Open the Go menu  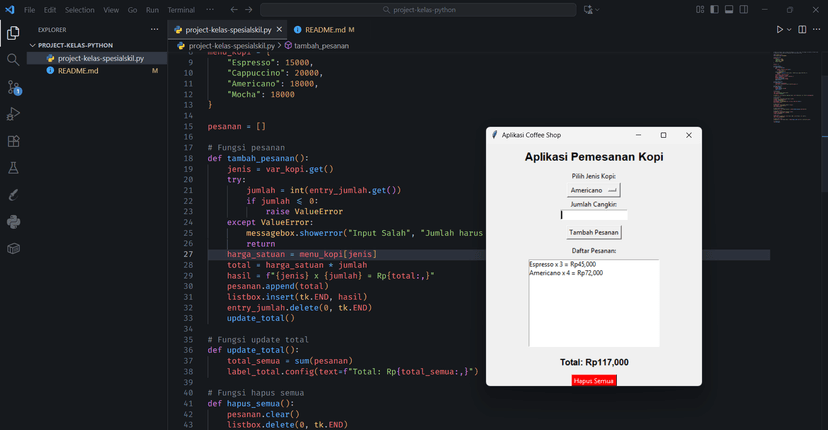click(133, 10)
